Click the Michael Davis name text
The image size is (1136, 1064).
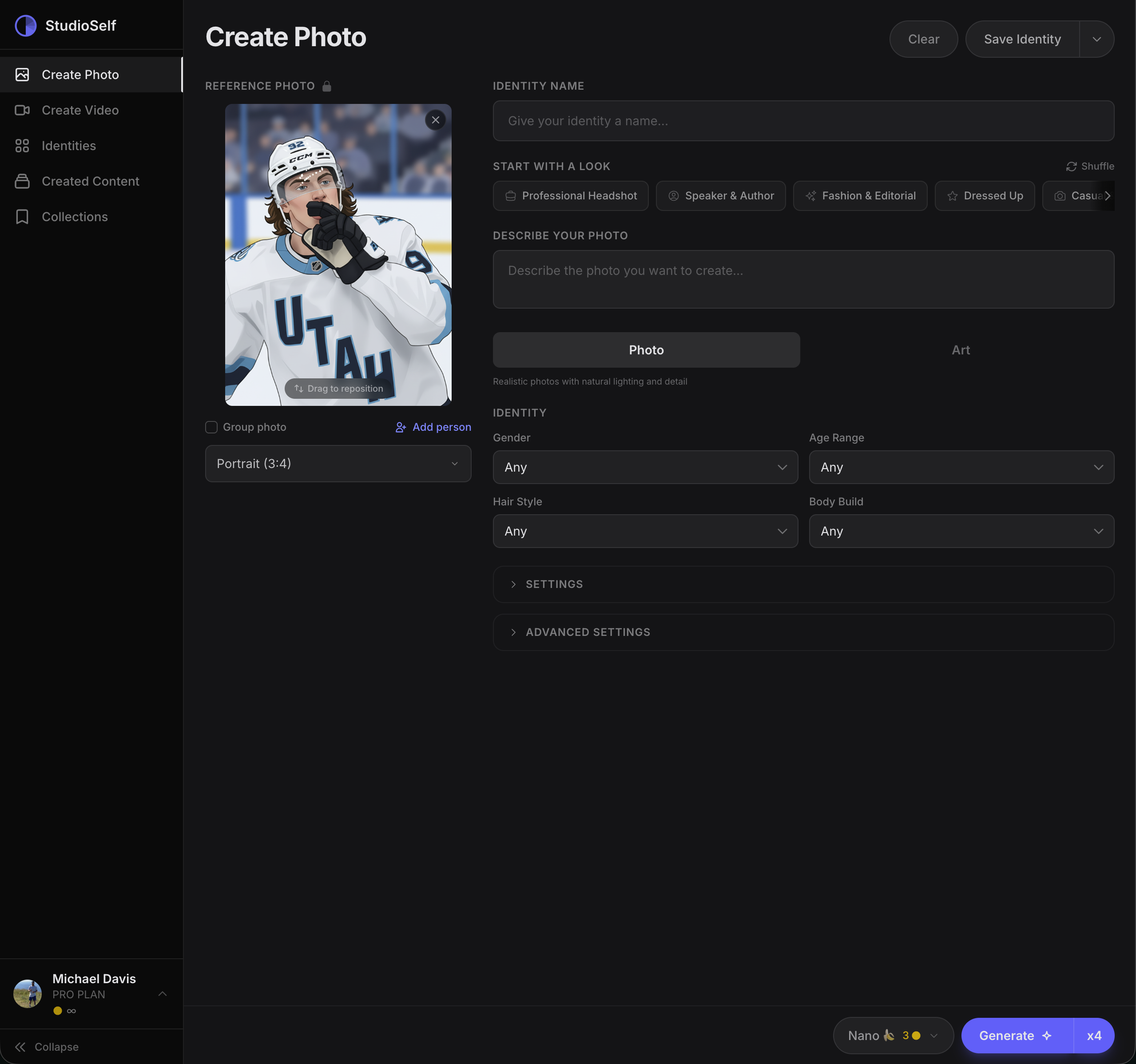[x=94, y=979]
